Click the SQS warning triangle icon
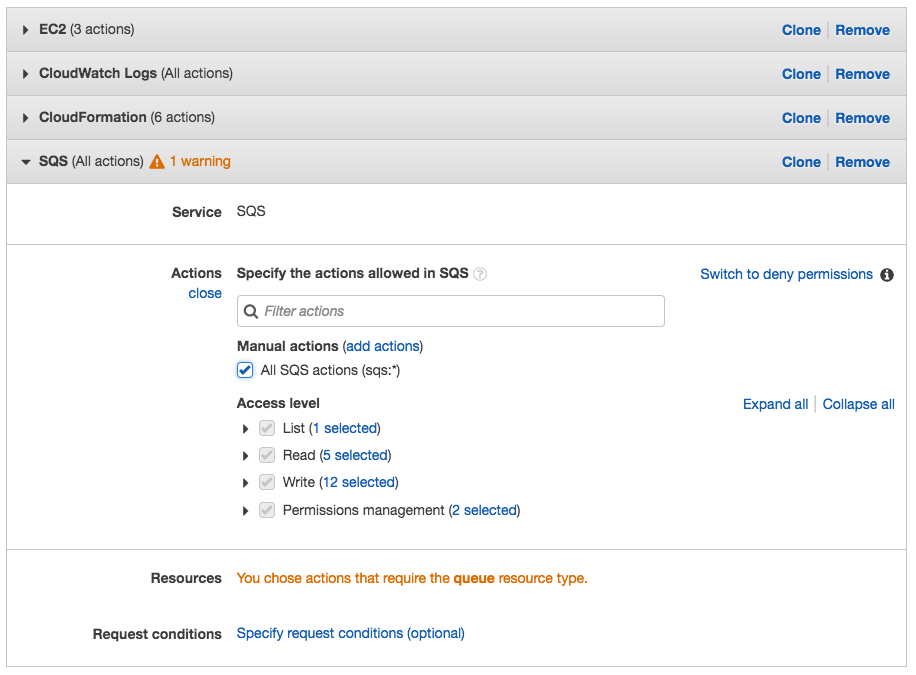 157,162
